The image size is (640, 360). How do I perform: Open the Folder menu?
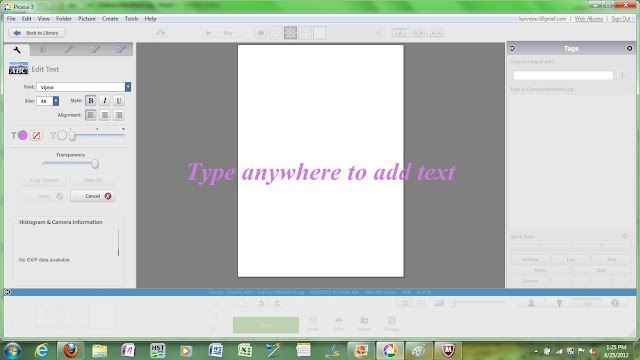click(x=64, y=19)
